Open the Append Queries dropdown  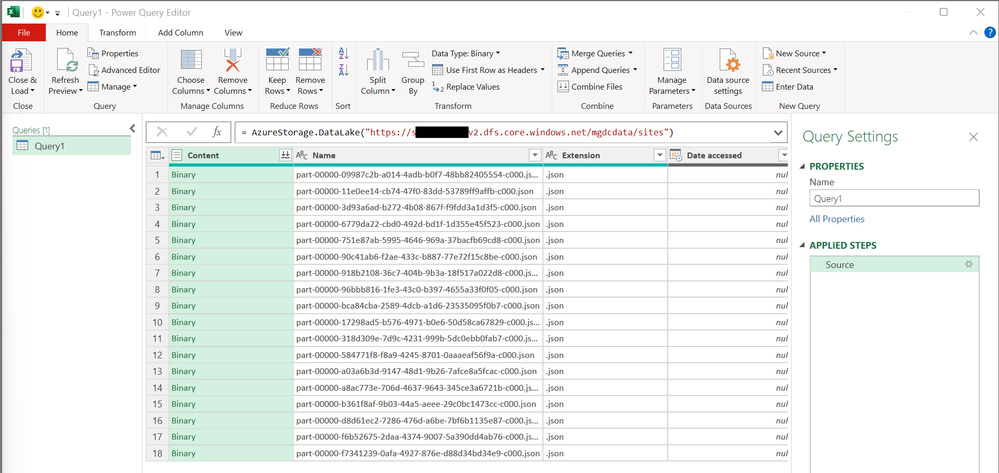[598, 70]
